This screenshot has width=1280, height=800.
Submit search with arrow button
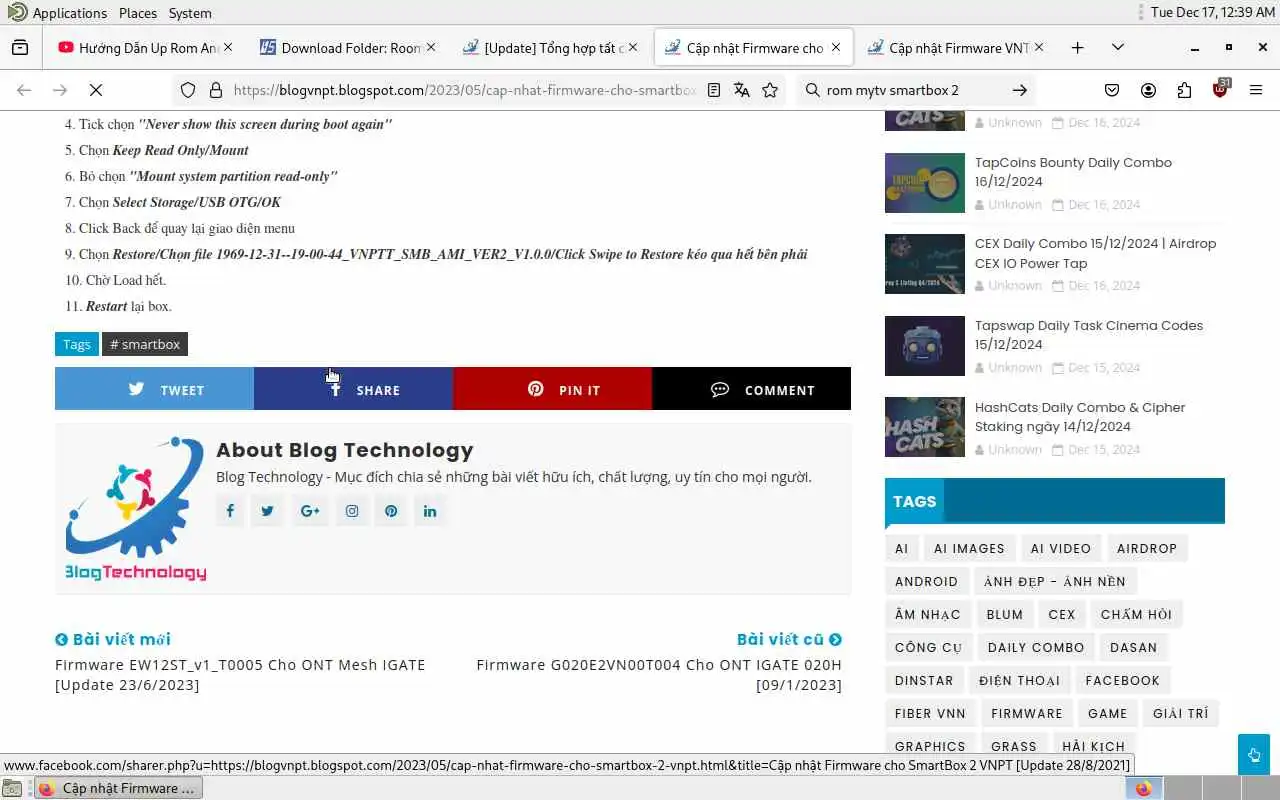click(1019, 90)
